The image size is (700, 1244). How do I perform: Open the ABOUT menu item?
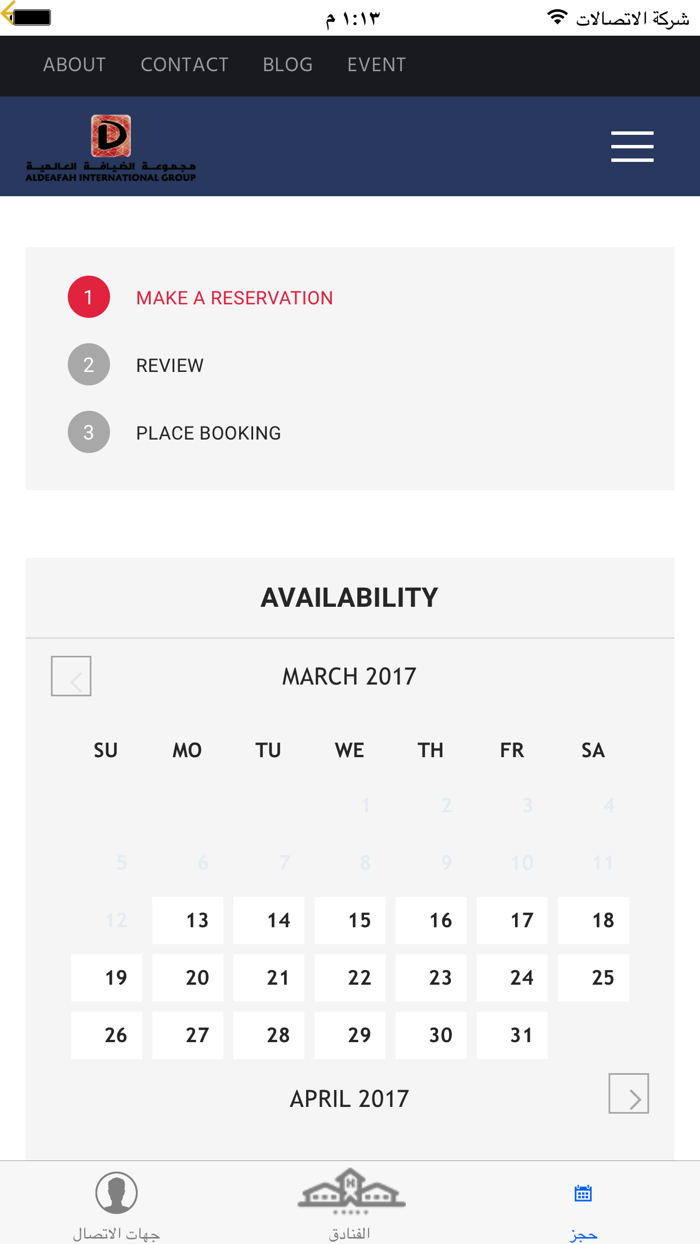click(74, 65)
